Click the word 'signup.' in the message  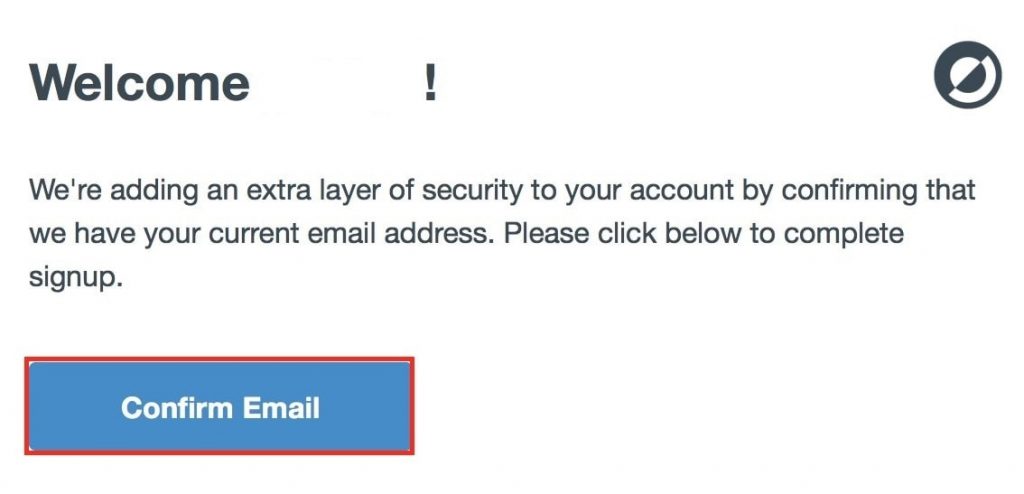[x=76, y=277]
